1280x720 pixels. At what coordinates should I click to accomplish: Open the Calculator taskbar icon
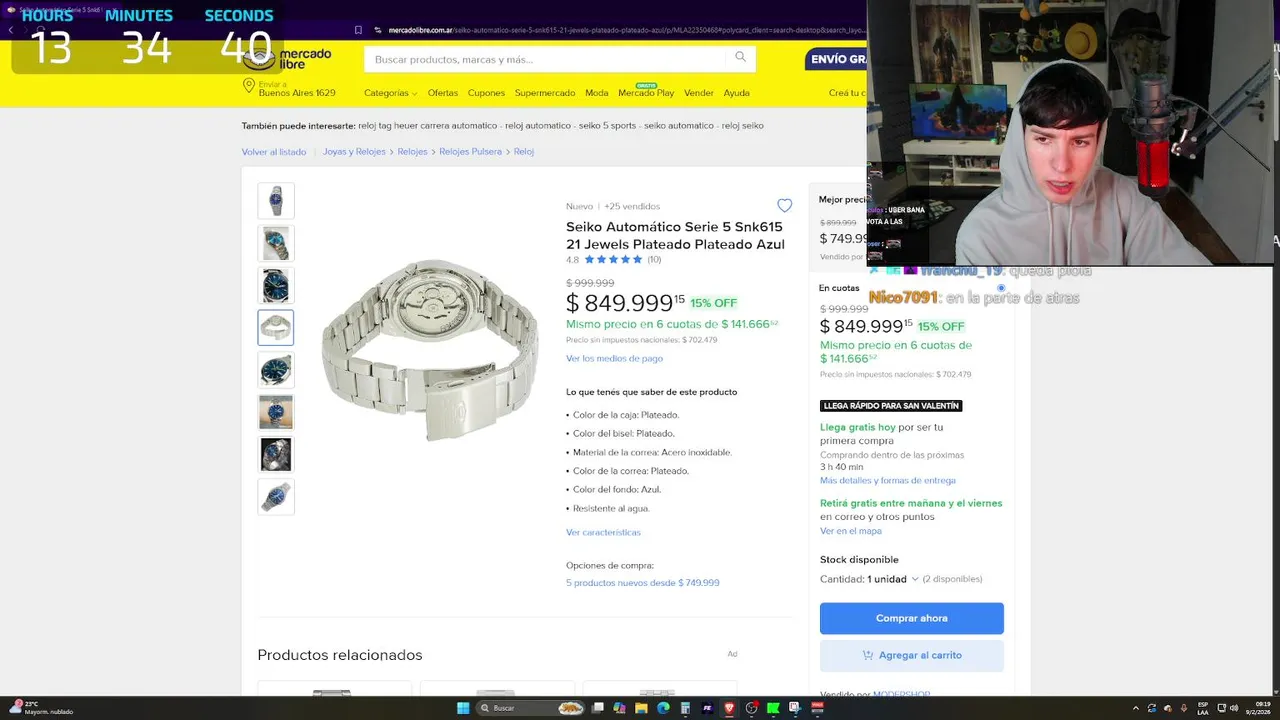pos(685,708)
